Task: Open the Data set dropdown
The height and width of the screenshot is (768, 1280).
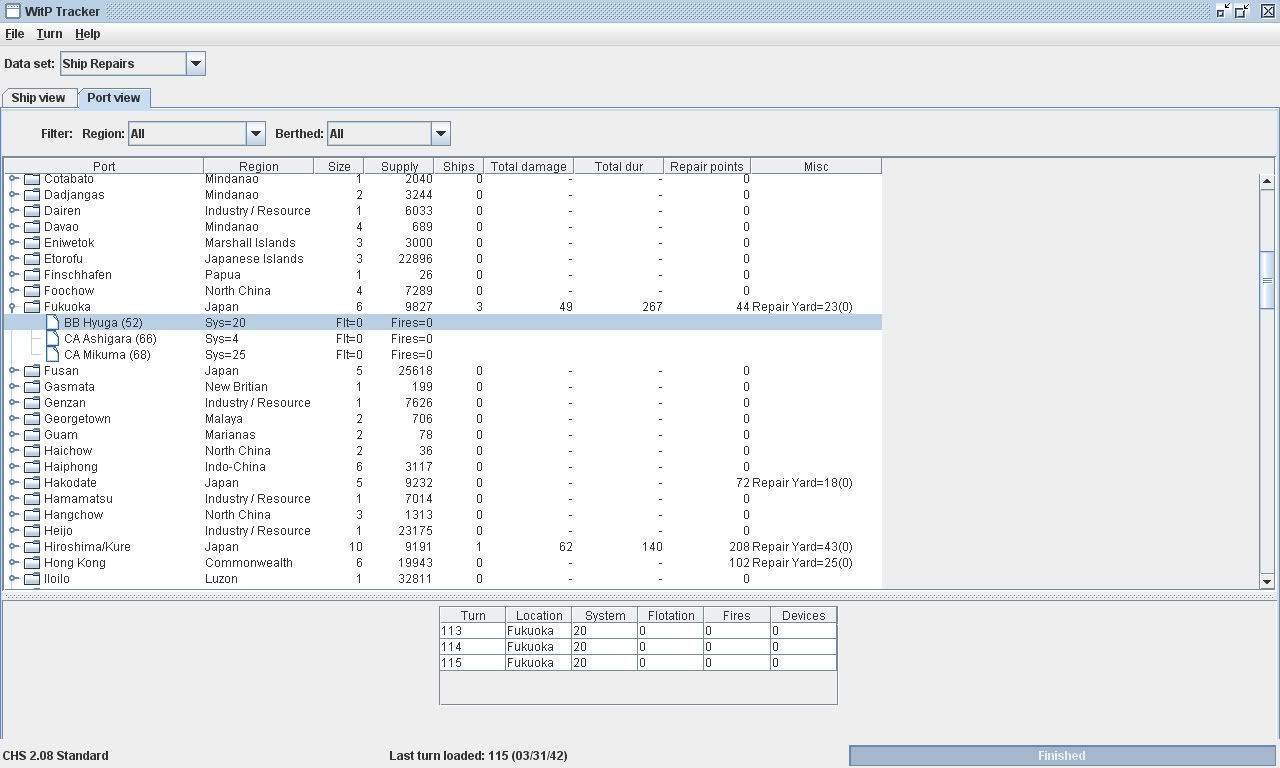Action: (x=196, y=64)
